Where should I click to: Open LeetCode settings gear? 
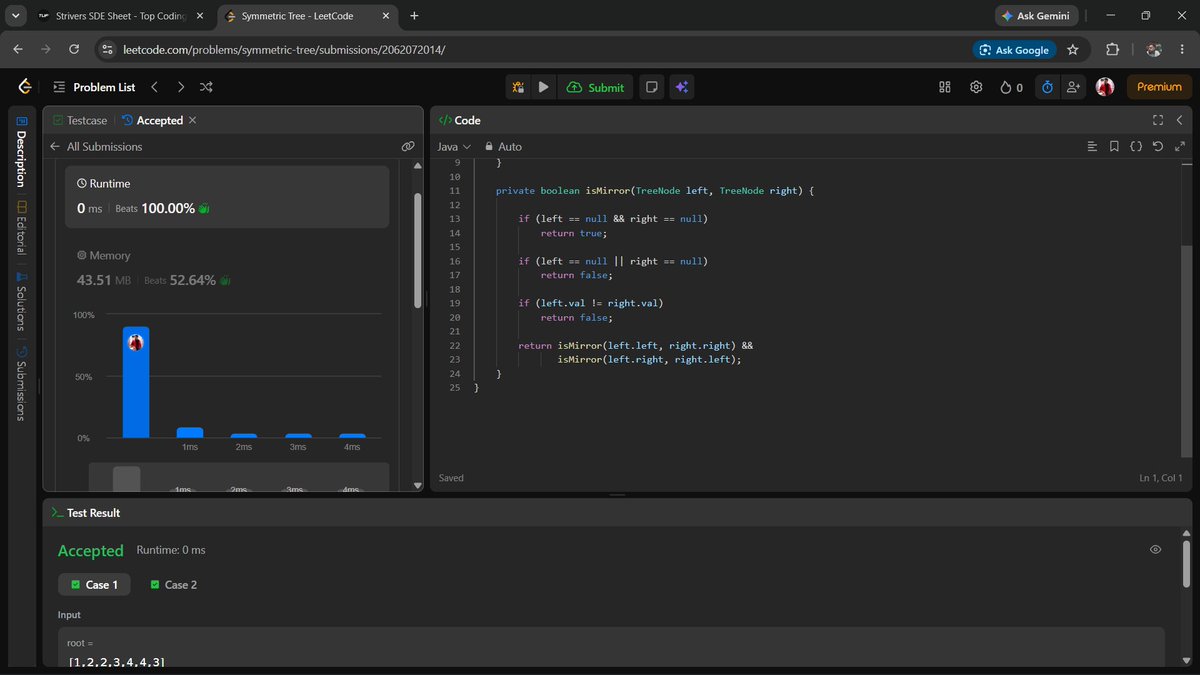click(x=976, y=87)
